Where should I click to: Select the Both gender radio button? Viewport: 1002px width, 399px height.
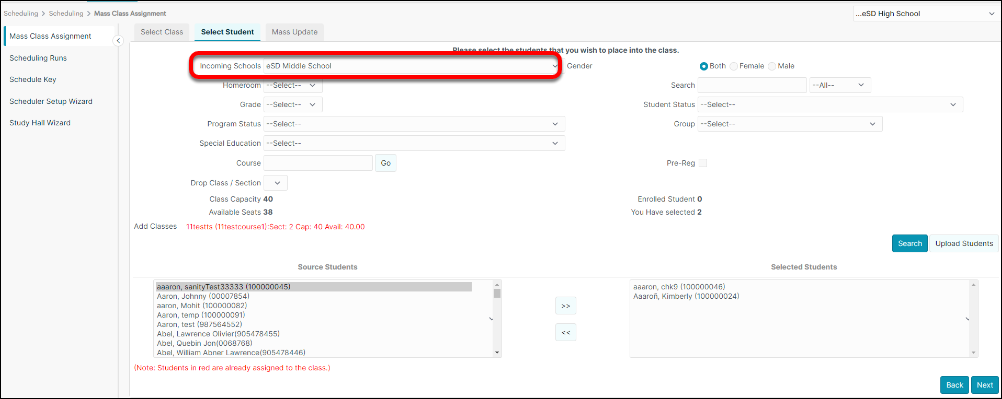pyautogui.click(x=704, y=66)
